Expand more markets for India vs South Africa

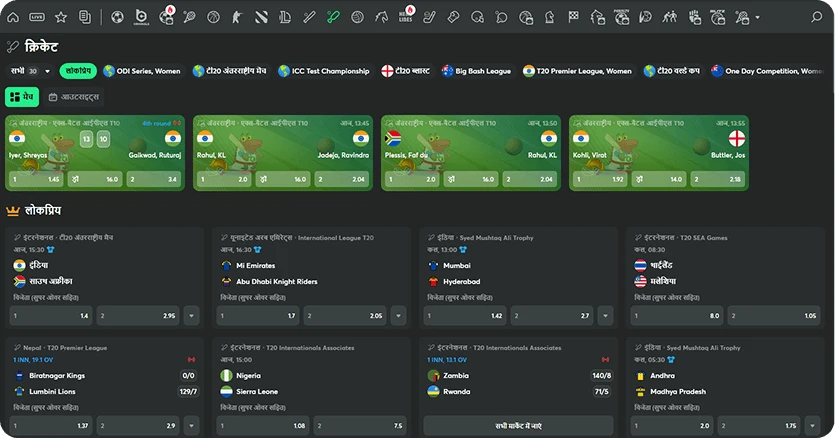coord(191,315)
